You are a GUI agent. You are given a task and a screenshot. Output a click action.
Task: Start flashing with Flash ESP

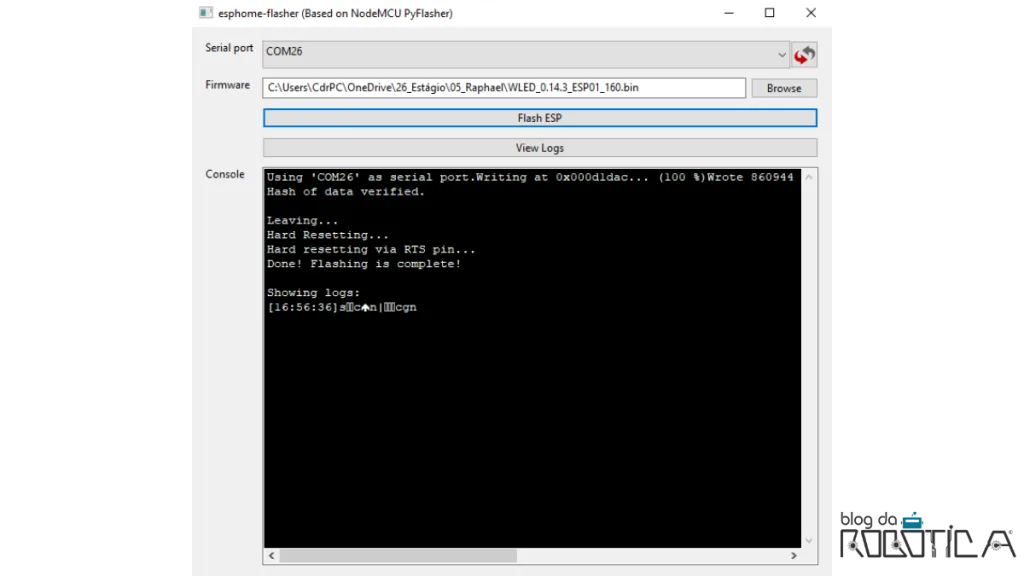(x=539, y=118)
